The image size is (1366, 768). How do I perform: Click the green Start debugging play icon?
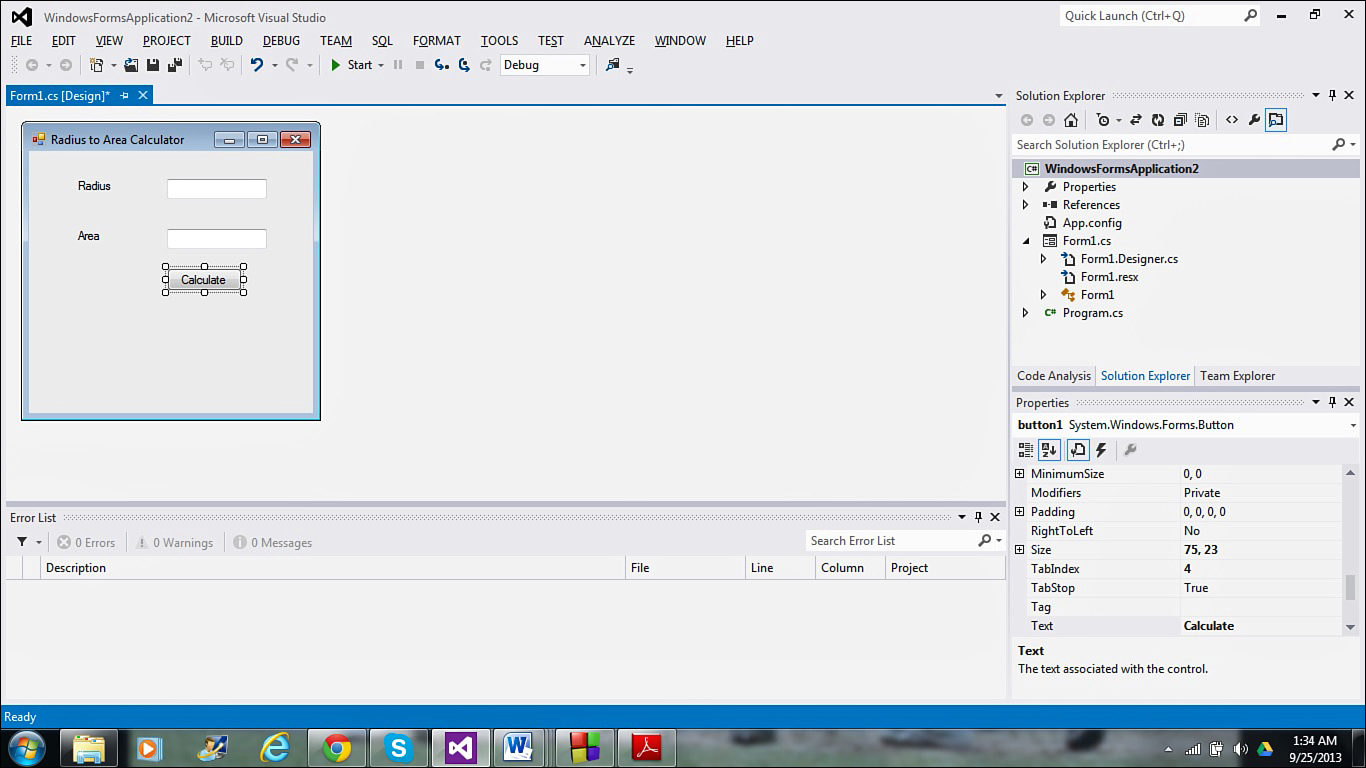(336, 65)
